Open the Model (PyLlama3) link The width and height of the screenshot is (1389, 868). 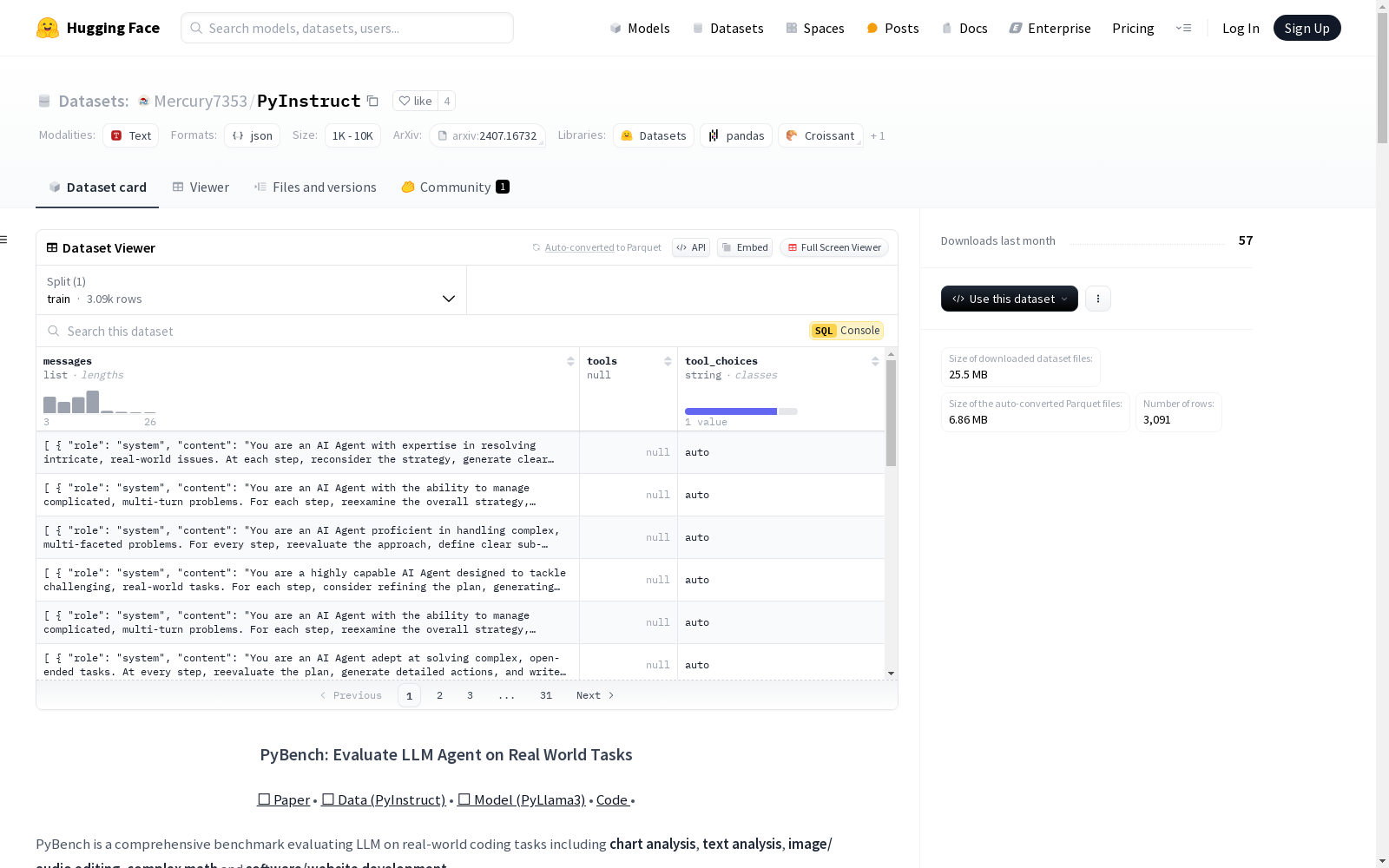click(522, 799)
